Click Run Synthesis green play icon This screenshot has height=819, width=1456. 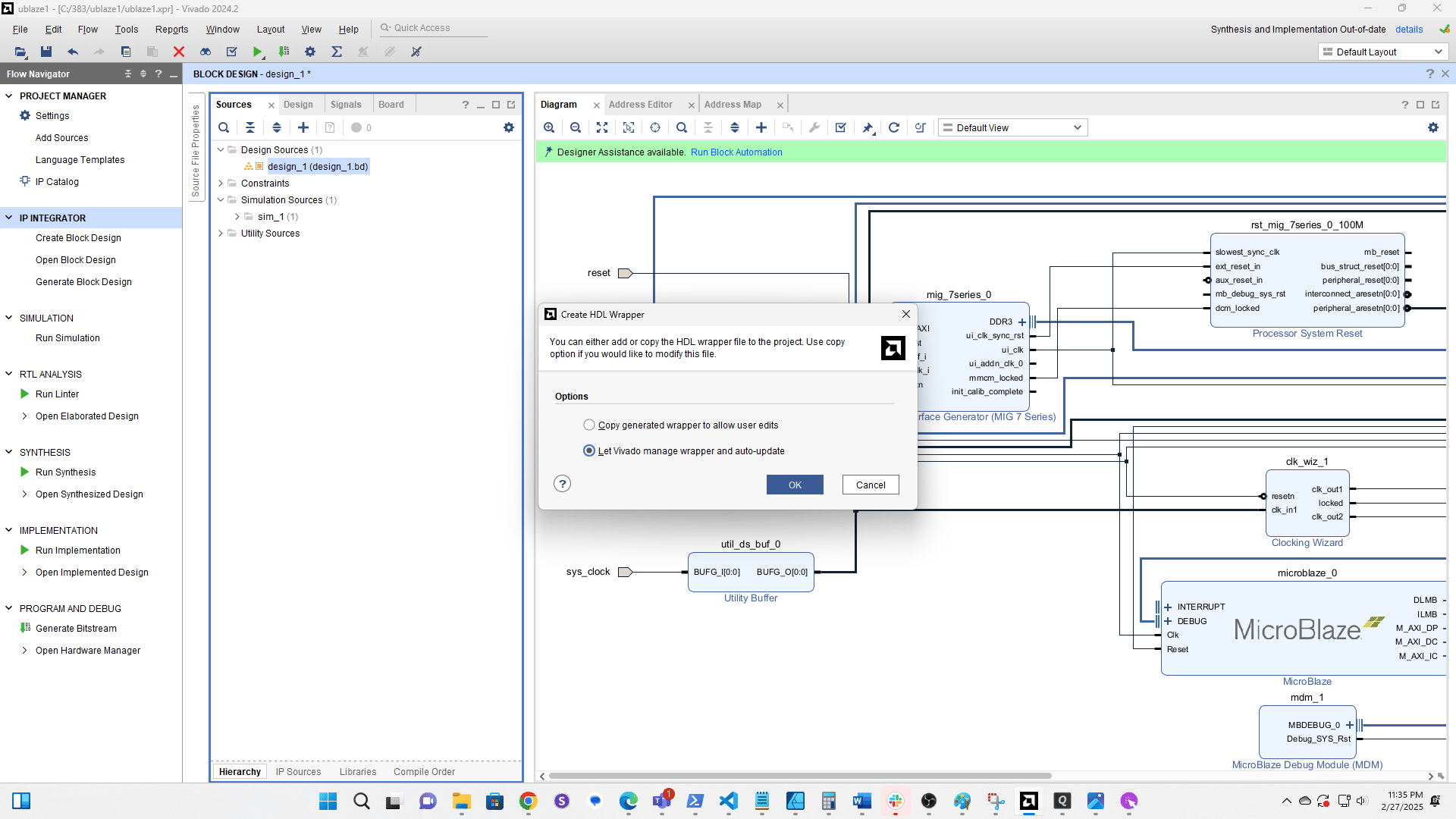25,472
